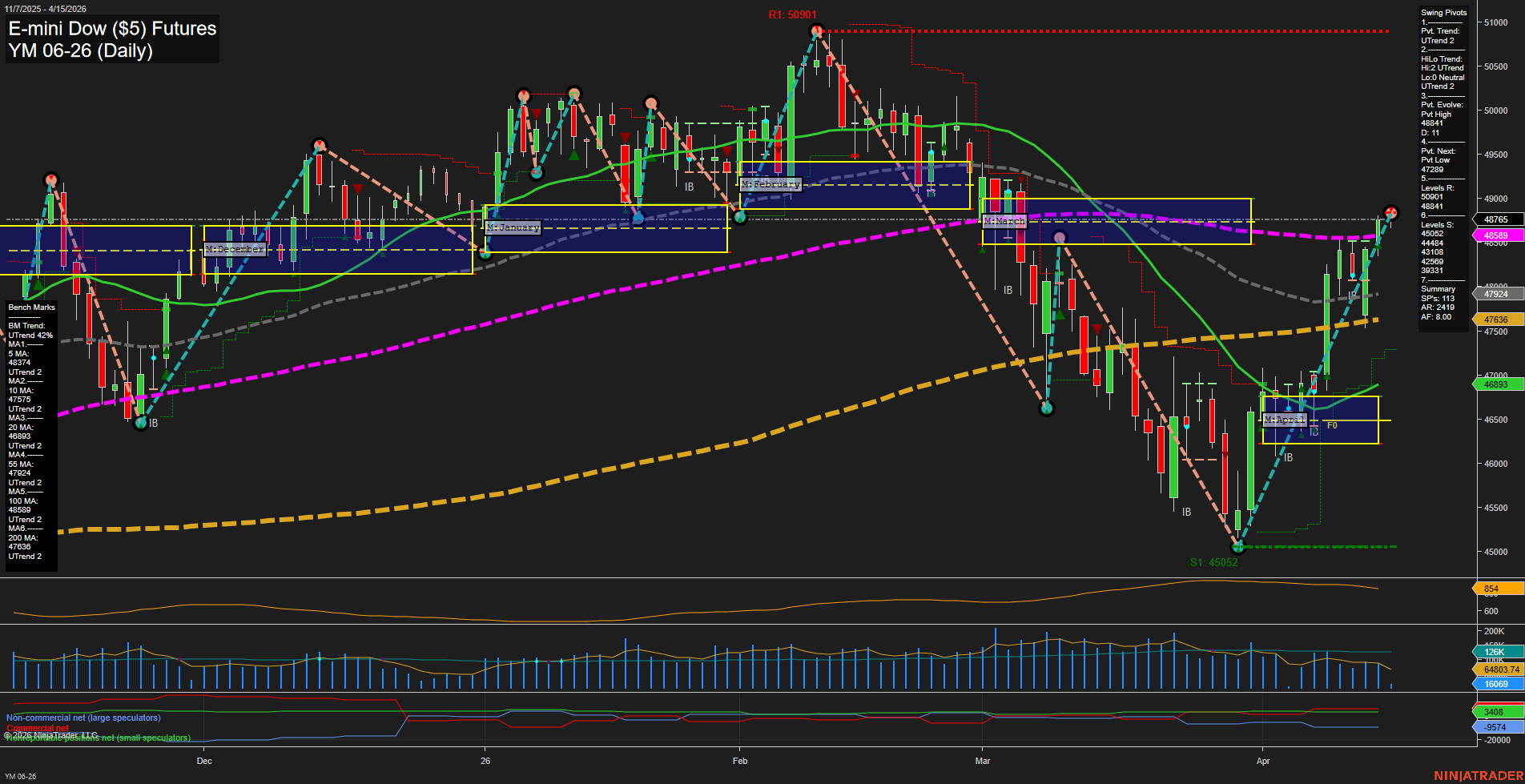Select the M:February month label tag

pyautogui.click(x=771, y=184)
